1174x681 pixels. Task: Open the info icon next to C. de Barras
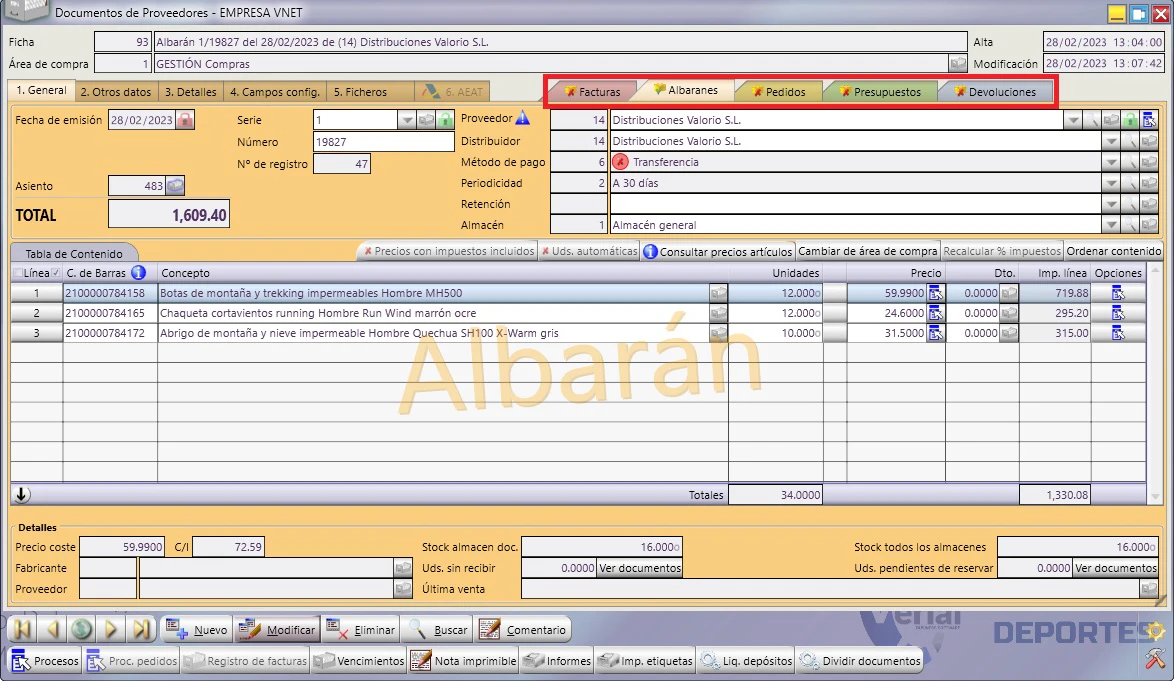[x=139, y=272]
